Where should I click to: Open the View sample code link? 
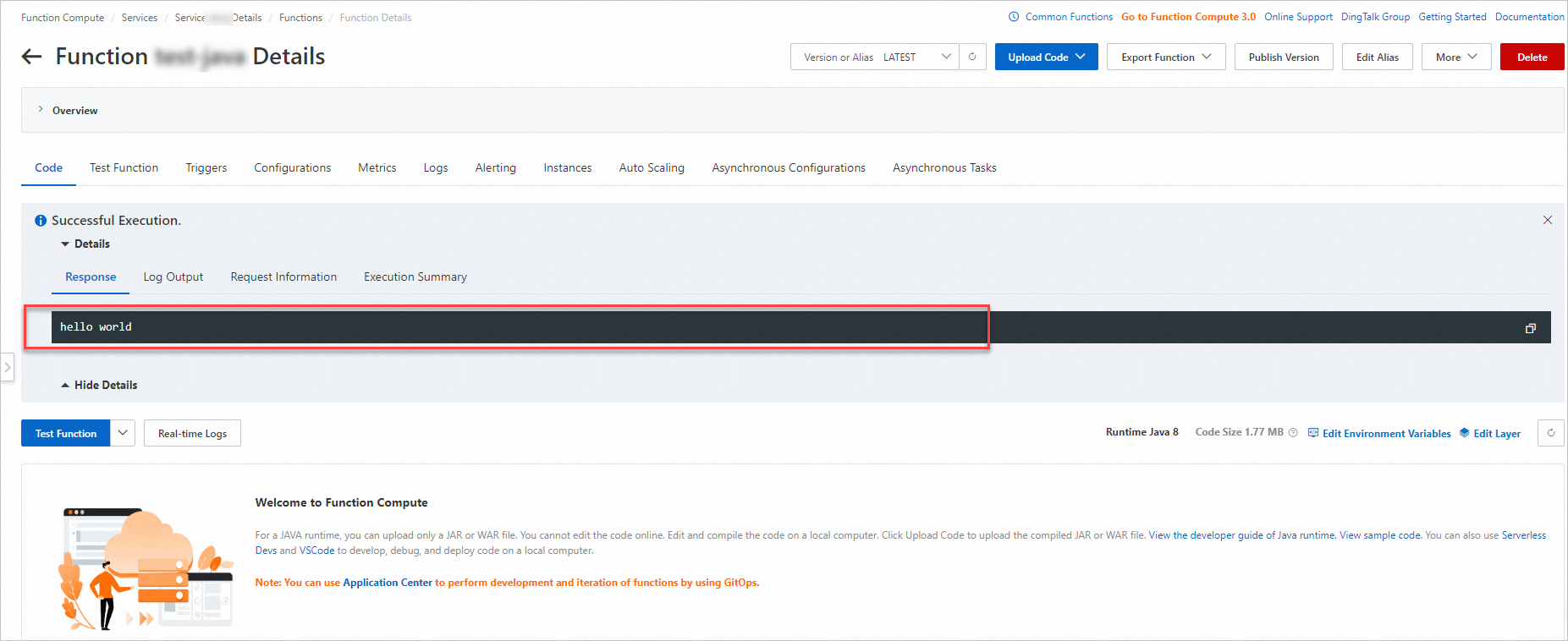(1380, 535)
